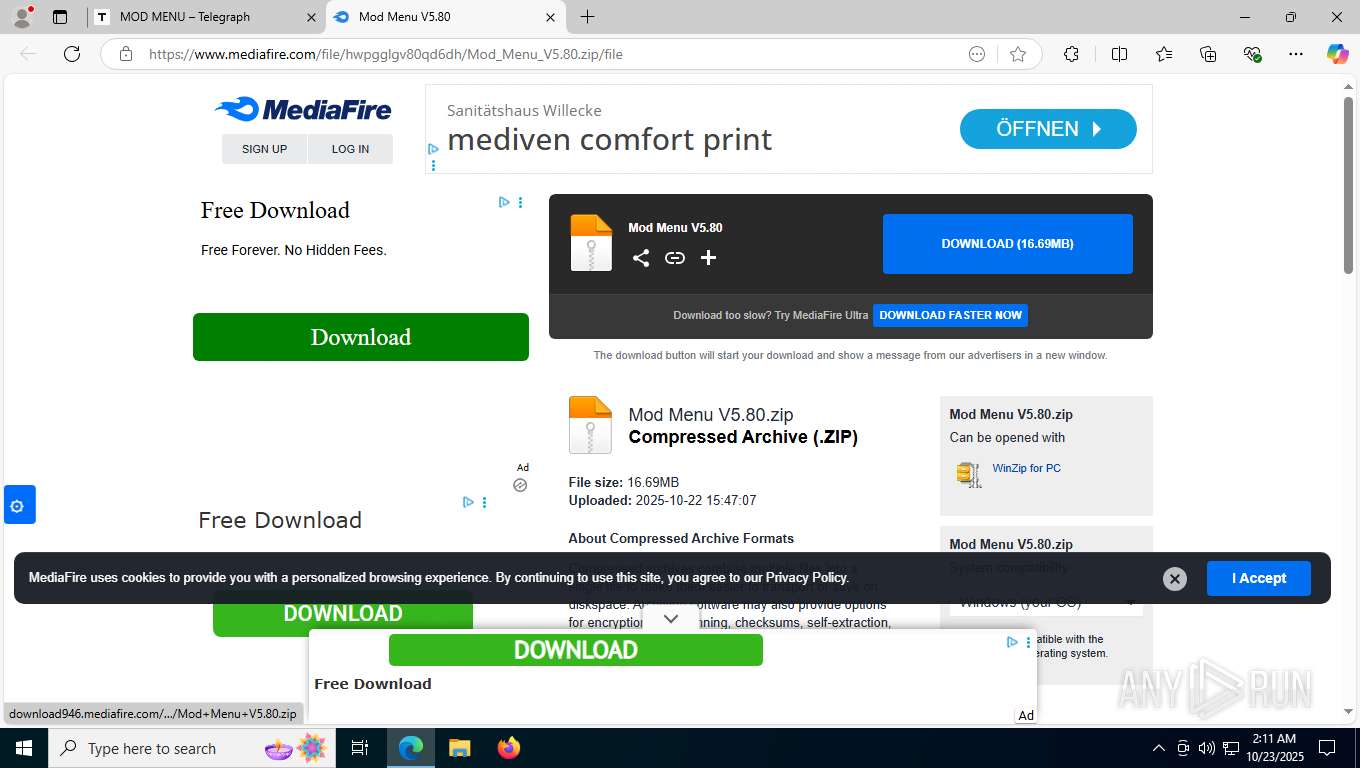
Task: Open the notification center
Action: (x=1327, y=748)
